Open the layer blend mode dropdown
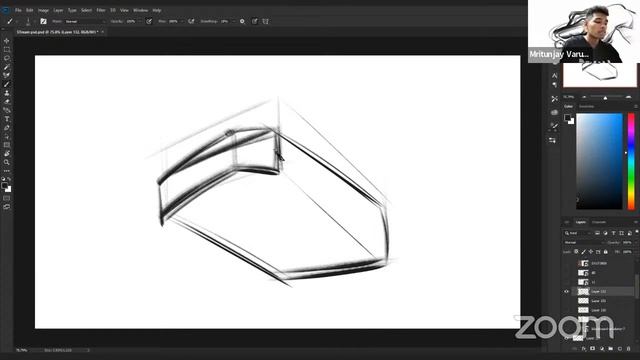Screen dimensions: 640x360 click(584, 242)
